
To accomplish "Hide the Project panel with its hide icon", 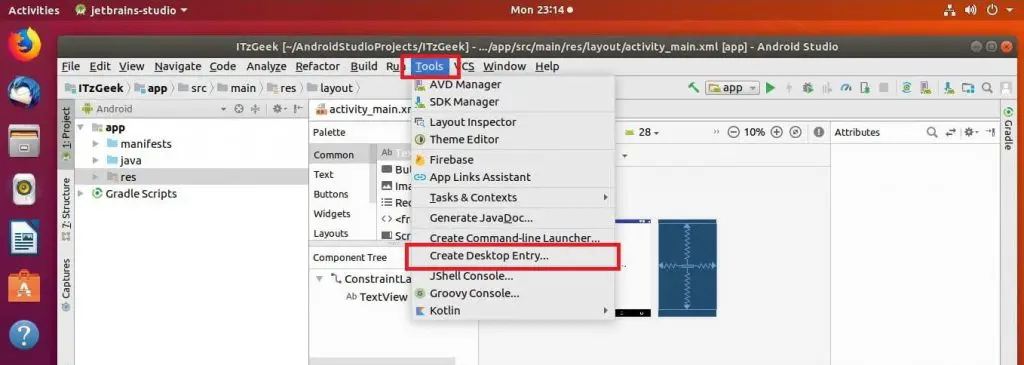I will pyautogui.click(x=298, y=109).
